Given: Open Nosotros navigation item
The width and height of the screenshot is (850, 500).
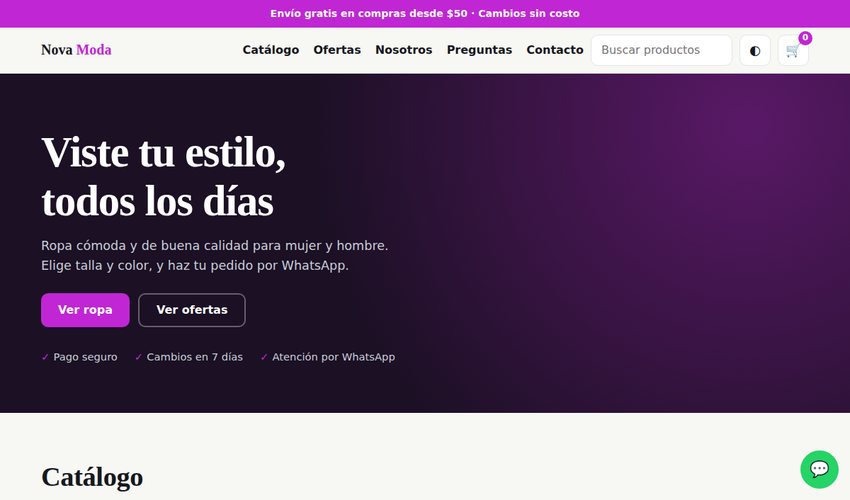Looking at the screenshot, I should 403,50.
